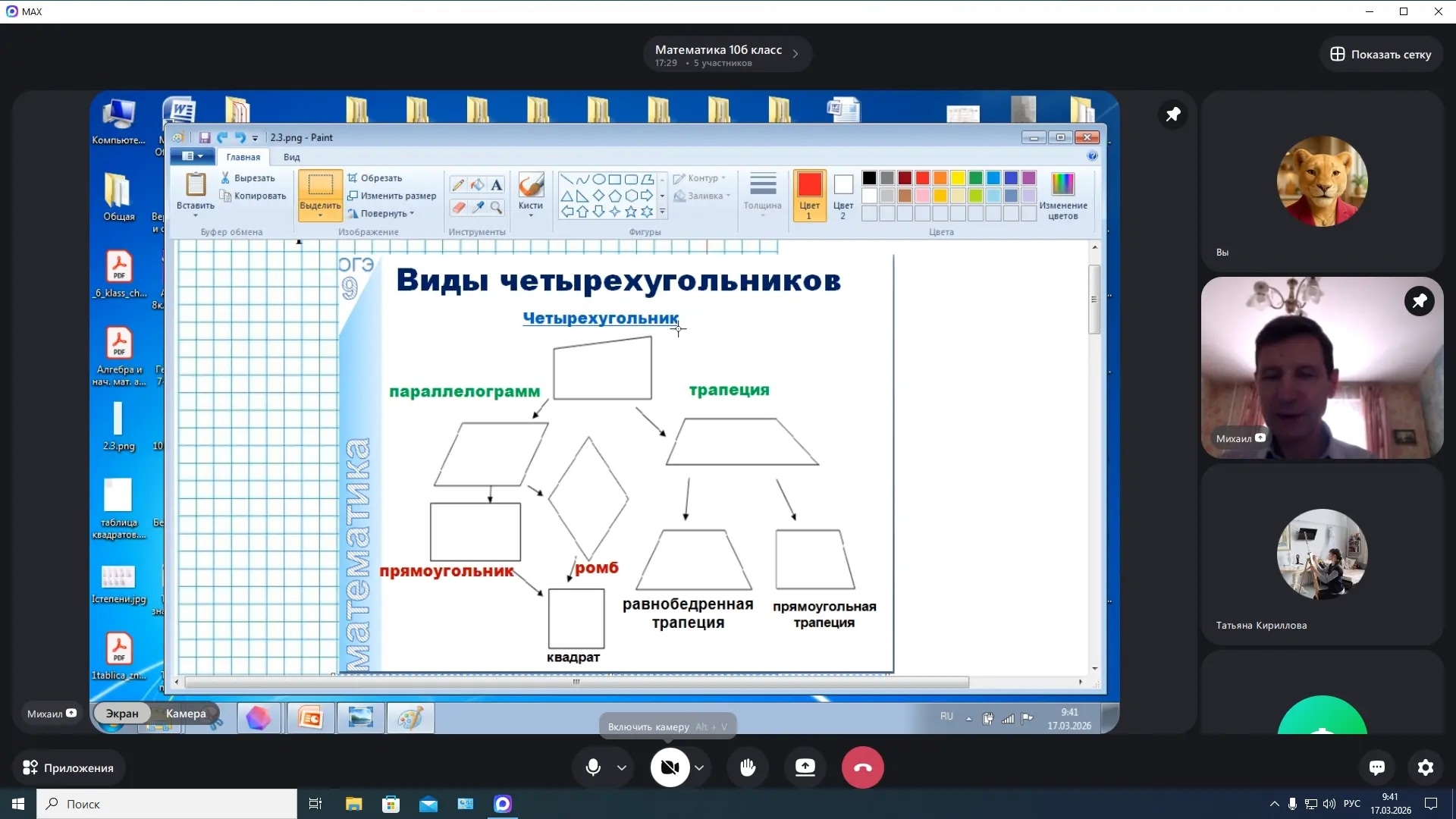Screen dimensions: 1456x819
Task: Click the Показать сетку button
Action: pos(1380,55)
